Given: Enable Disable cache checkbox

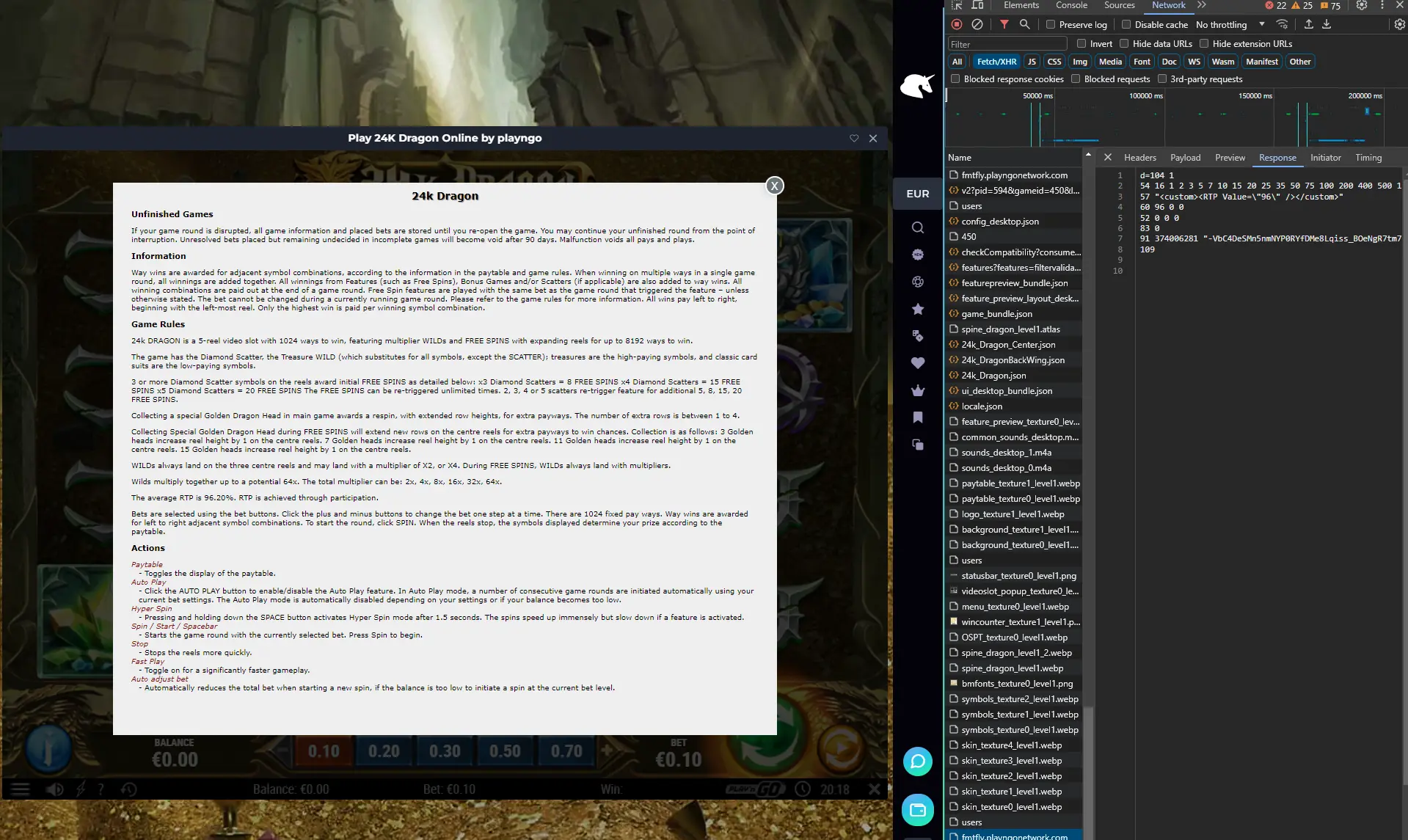Looking at the screenshot, I should 1126,24.
